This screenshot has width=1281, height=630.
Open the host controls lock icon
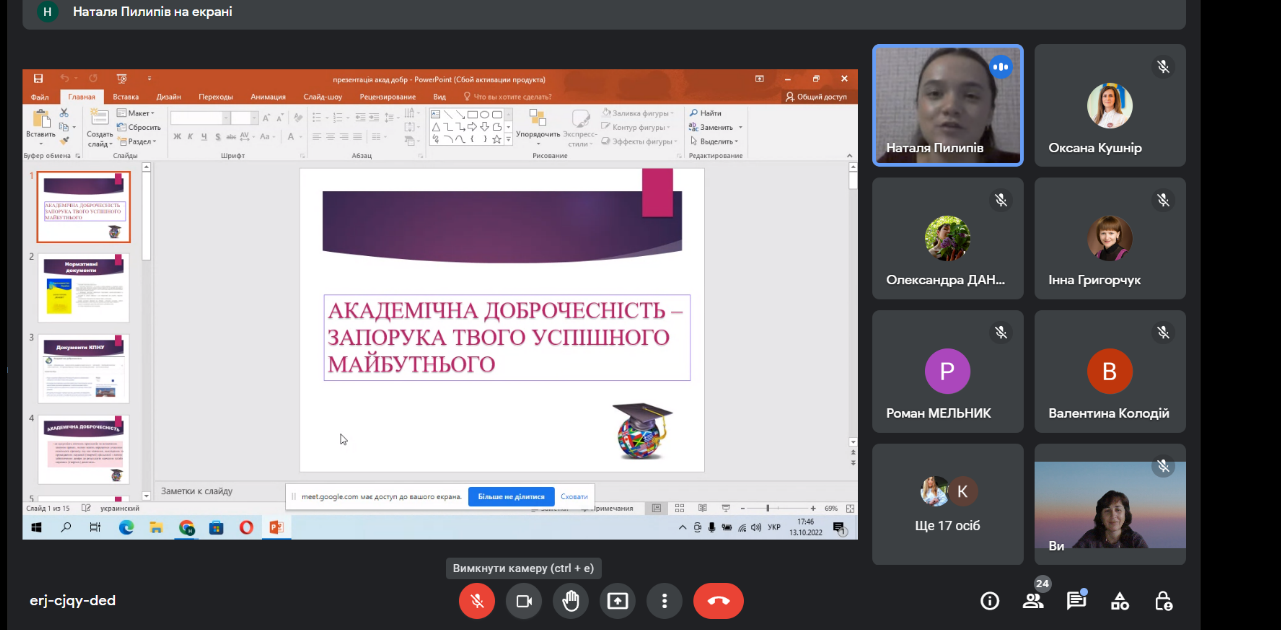pyautogui.click(x=1163, y=601)
